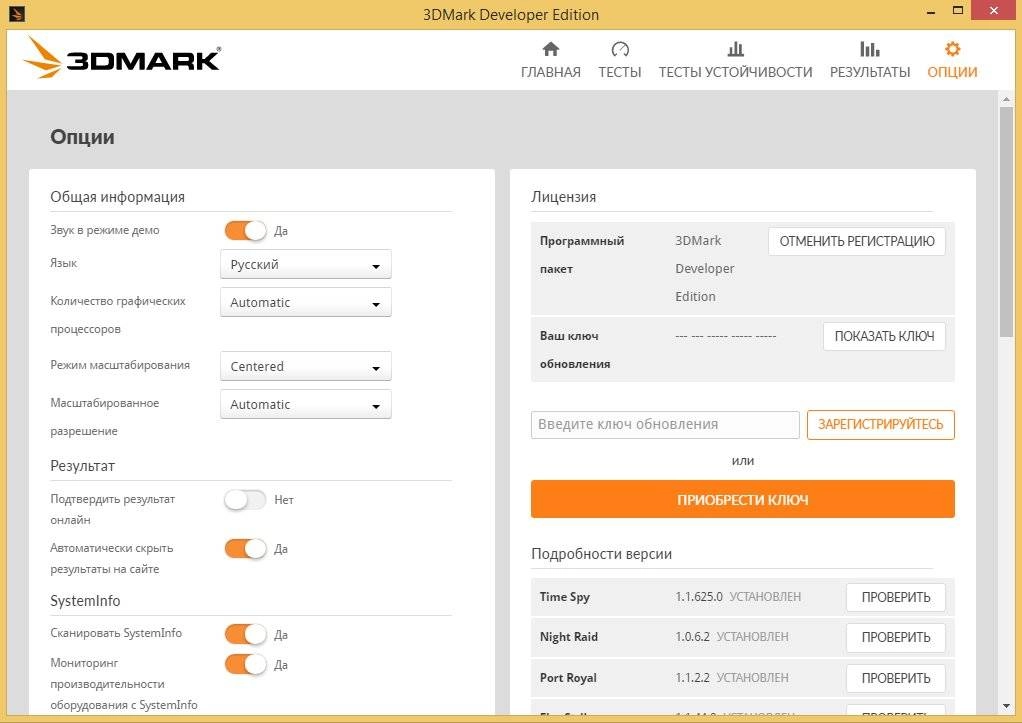Image resolution: width=1022 pixels, height=723 pixels.
Task: Click the orange ПРИОБРЕСТИ КЛЮЧ button
Action: click(x=742, y=499)
